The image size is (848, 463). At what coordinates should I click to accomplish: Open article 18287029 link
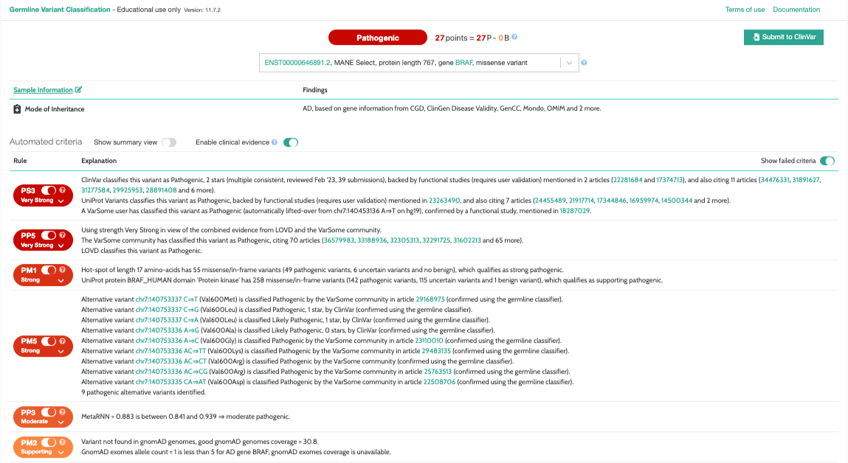point(574,211)
